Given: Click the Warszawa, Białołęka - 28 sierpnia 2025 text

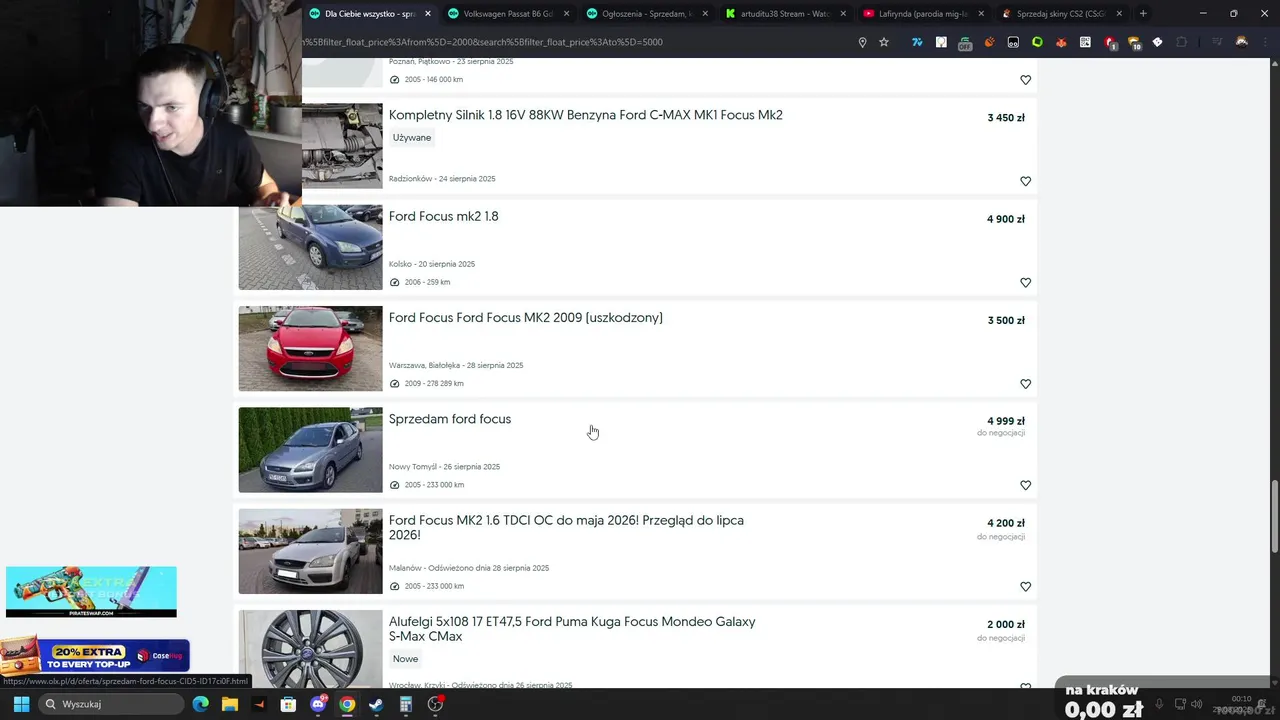Looking at the screenshot, I should click(456, 366).
